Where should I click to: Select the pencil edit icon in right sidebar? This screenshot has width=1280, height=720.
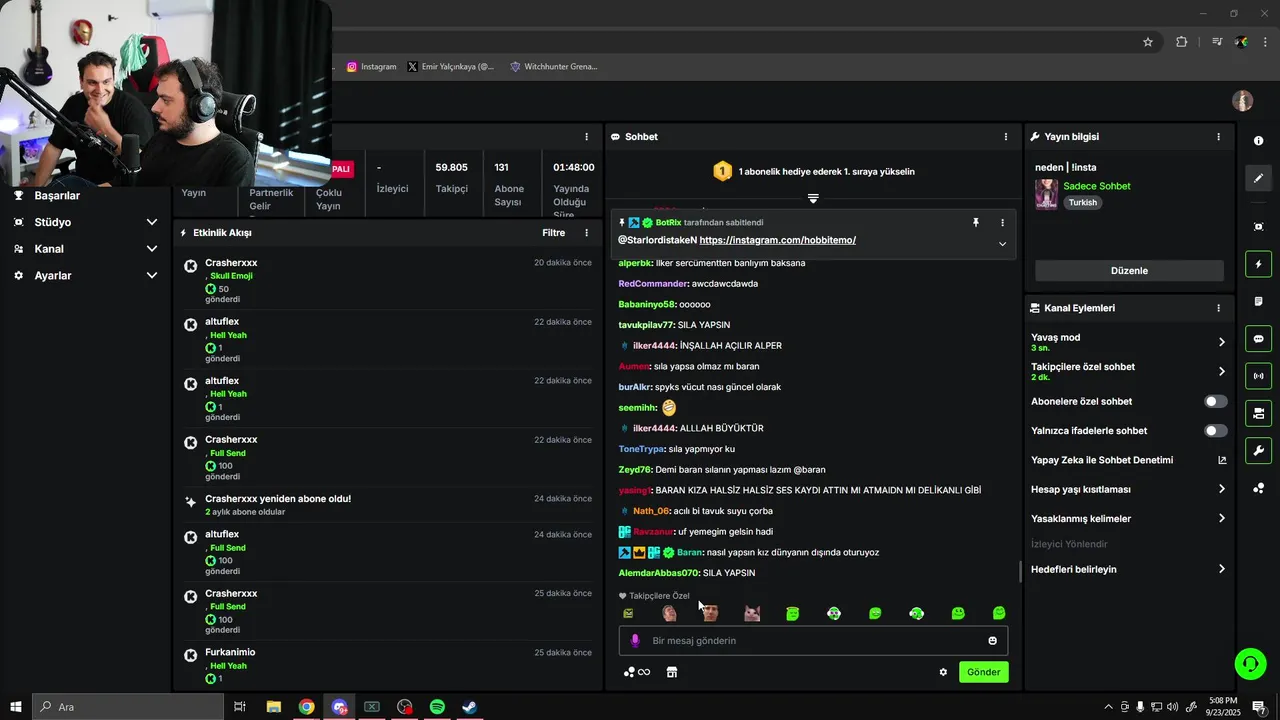pos(1258,178)
